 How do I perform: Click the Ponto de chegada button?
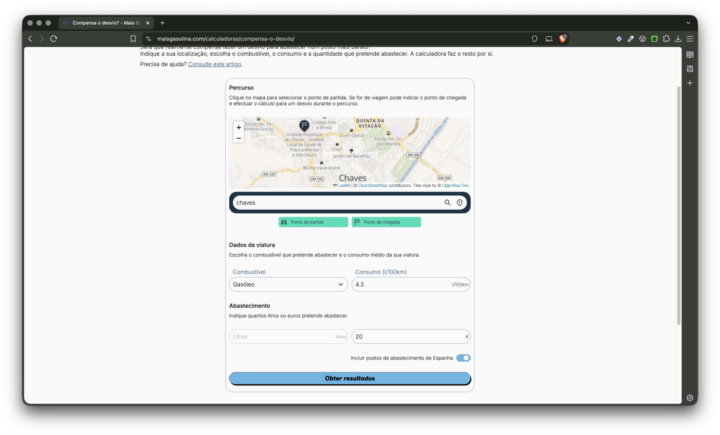pyautogui.click(x=386, y=222)
